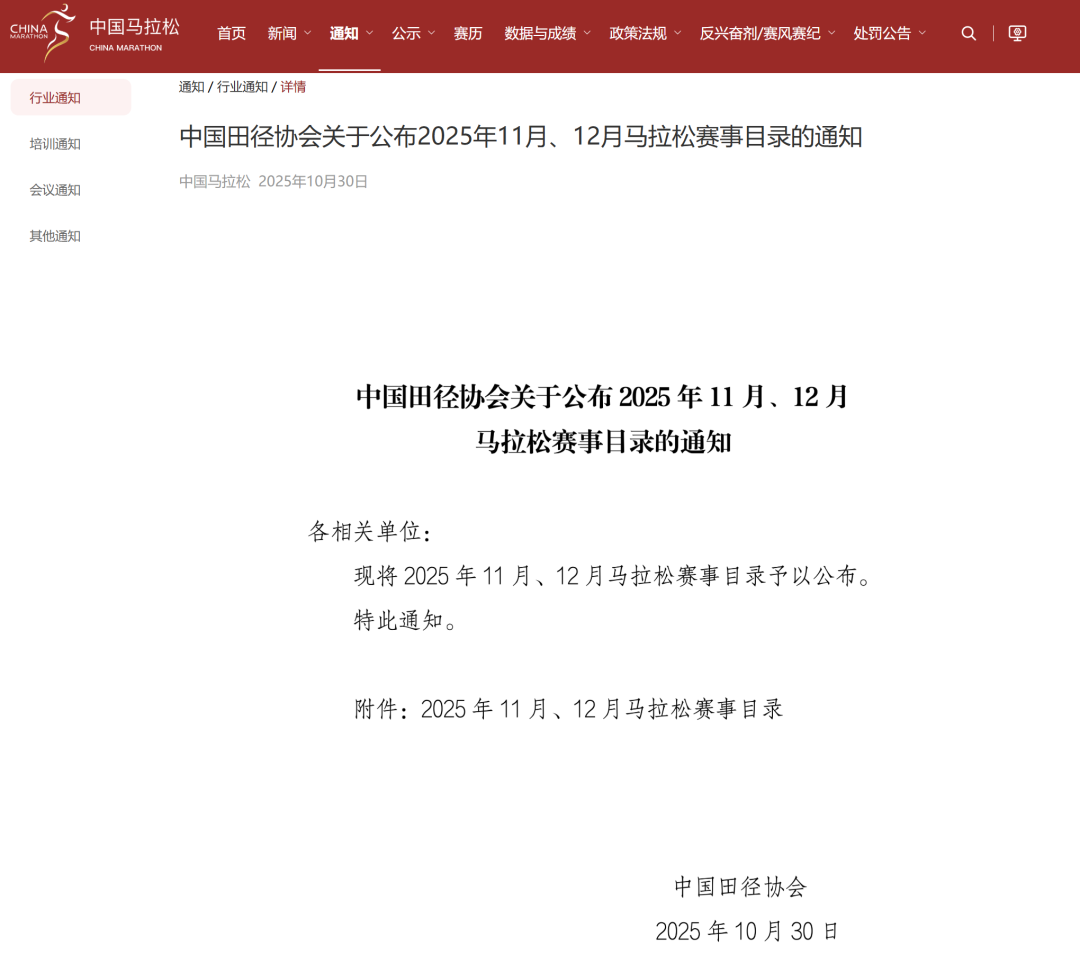Open the 赛历 calendar menu item
This screenshot has height=954, width=1080.
point(468,33)
